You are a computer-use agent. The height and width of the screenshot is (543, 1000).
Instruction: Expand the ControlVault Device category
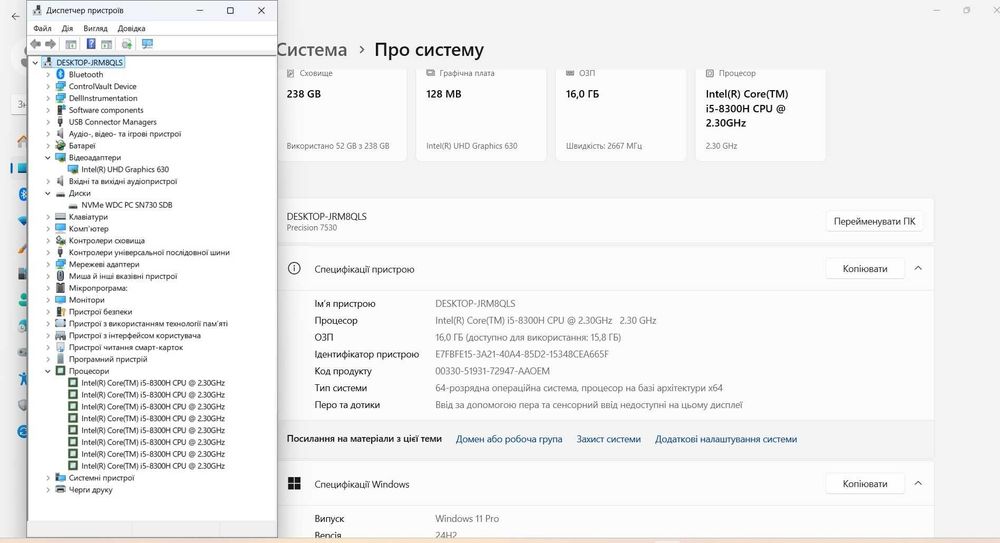tap(48, 86)
